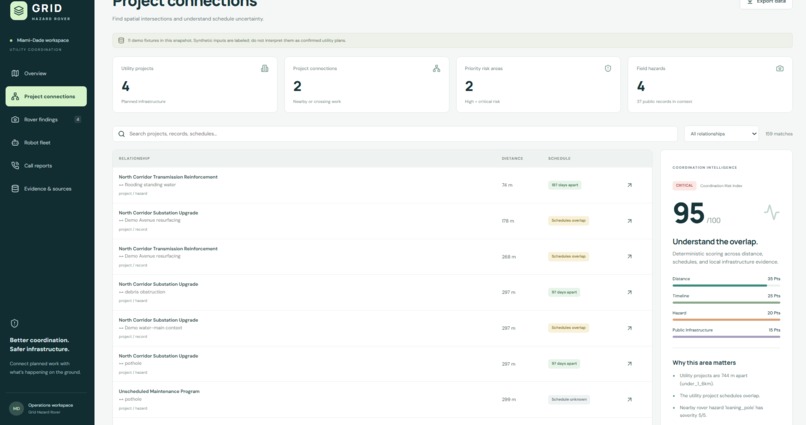Click the Call reports phone icon

[15, 165]
